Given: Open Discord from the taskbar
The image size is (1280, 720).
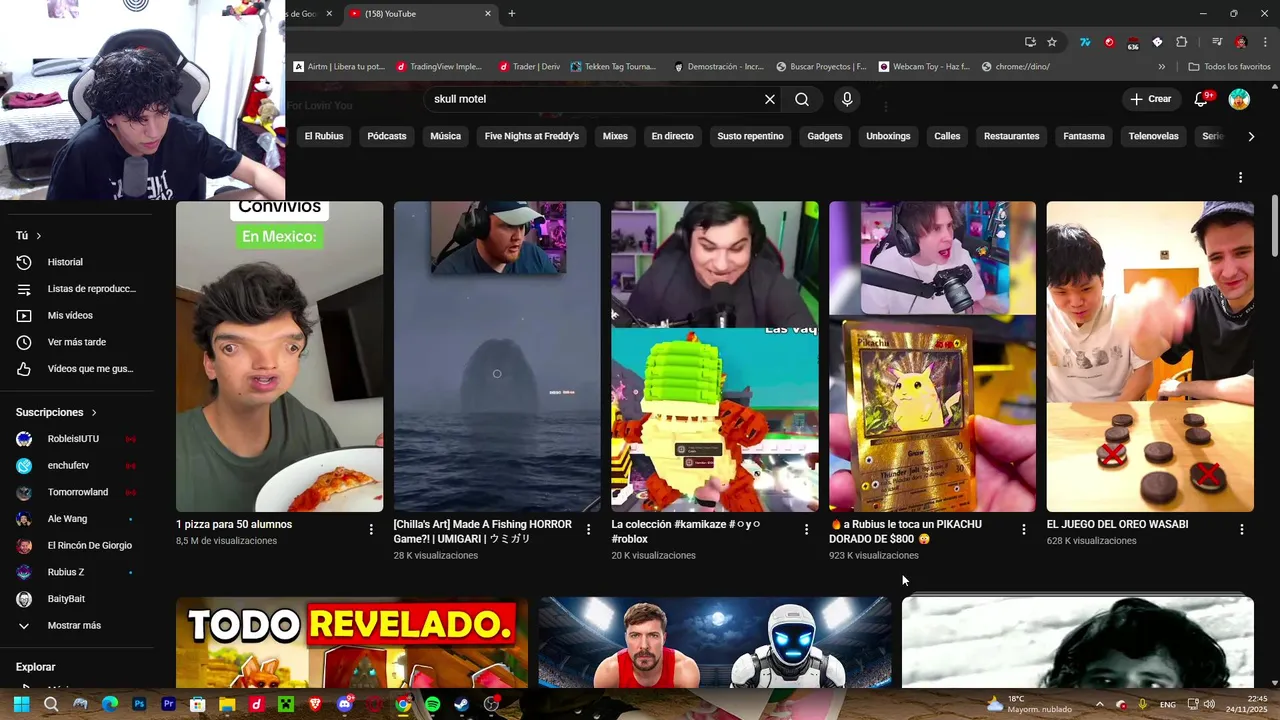Looking at the screenshot, I should (345, 704).
